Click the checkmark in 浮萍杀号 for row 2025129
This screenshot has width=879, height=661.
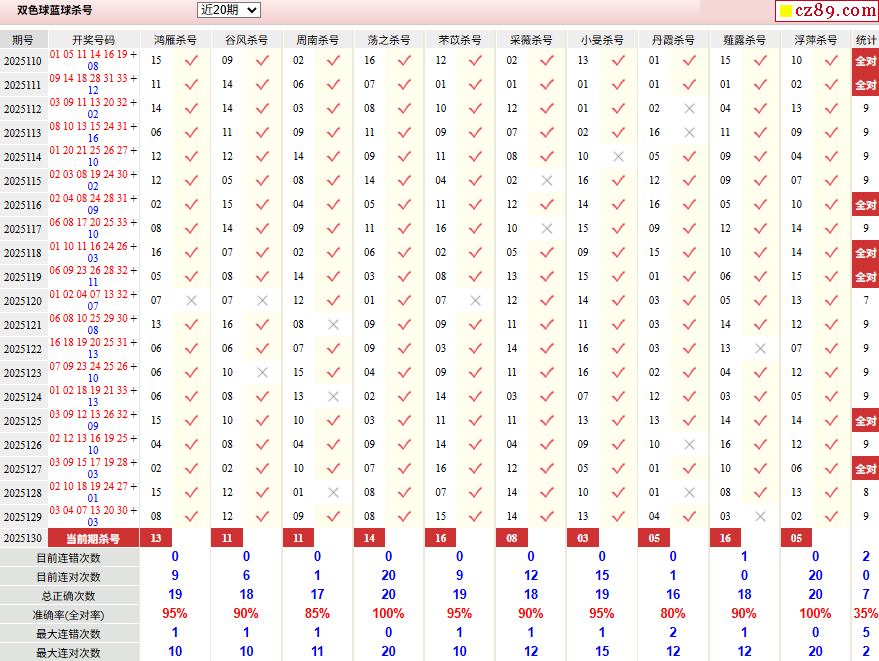tap(831, 516)
